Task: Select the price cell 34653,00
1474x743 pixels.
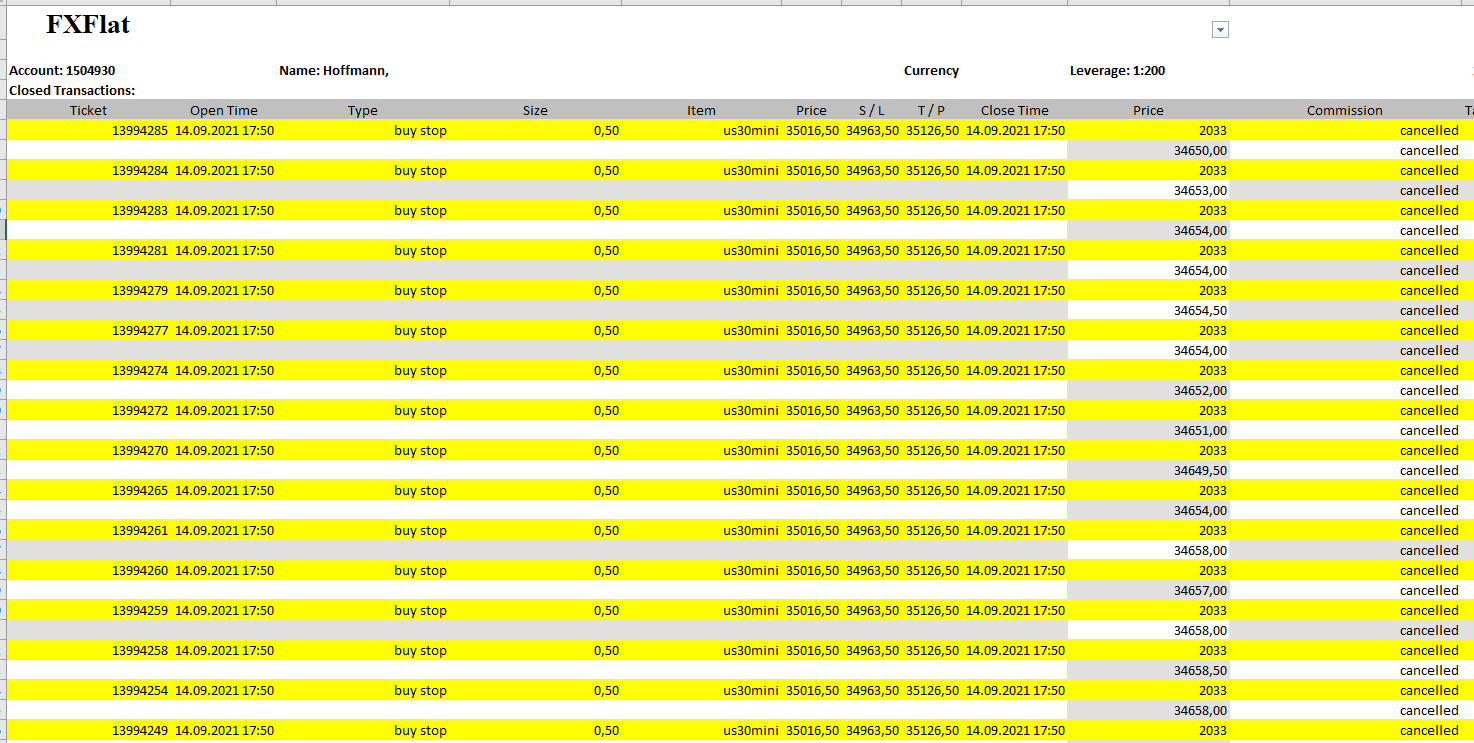Action: [x=1200, y=191]
